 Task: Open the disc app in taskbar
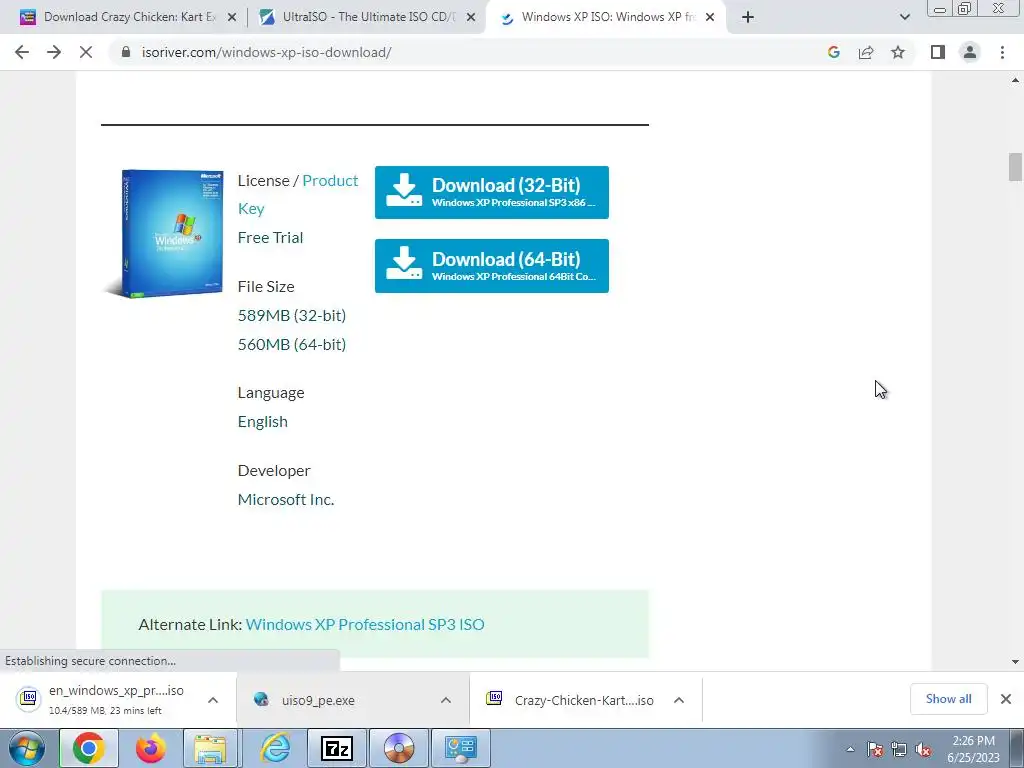pos(399,748)
